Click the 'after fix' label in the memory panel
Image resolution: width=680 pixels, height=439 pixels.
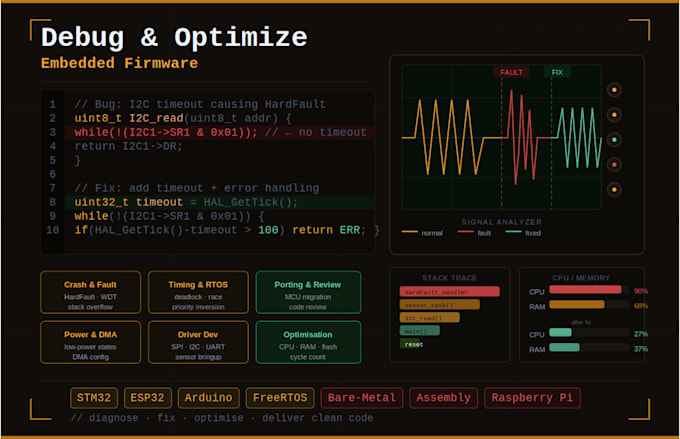[x=581, y=322]
